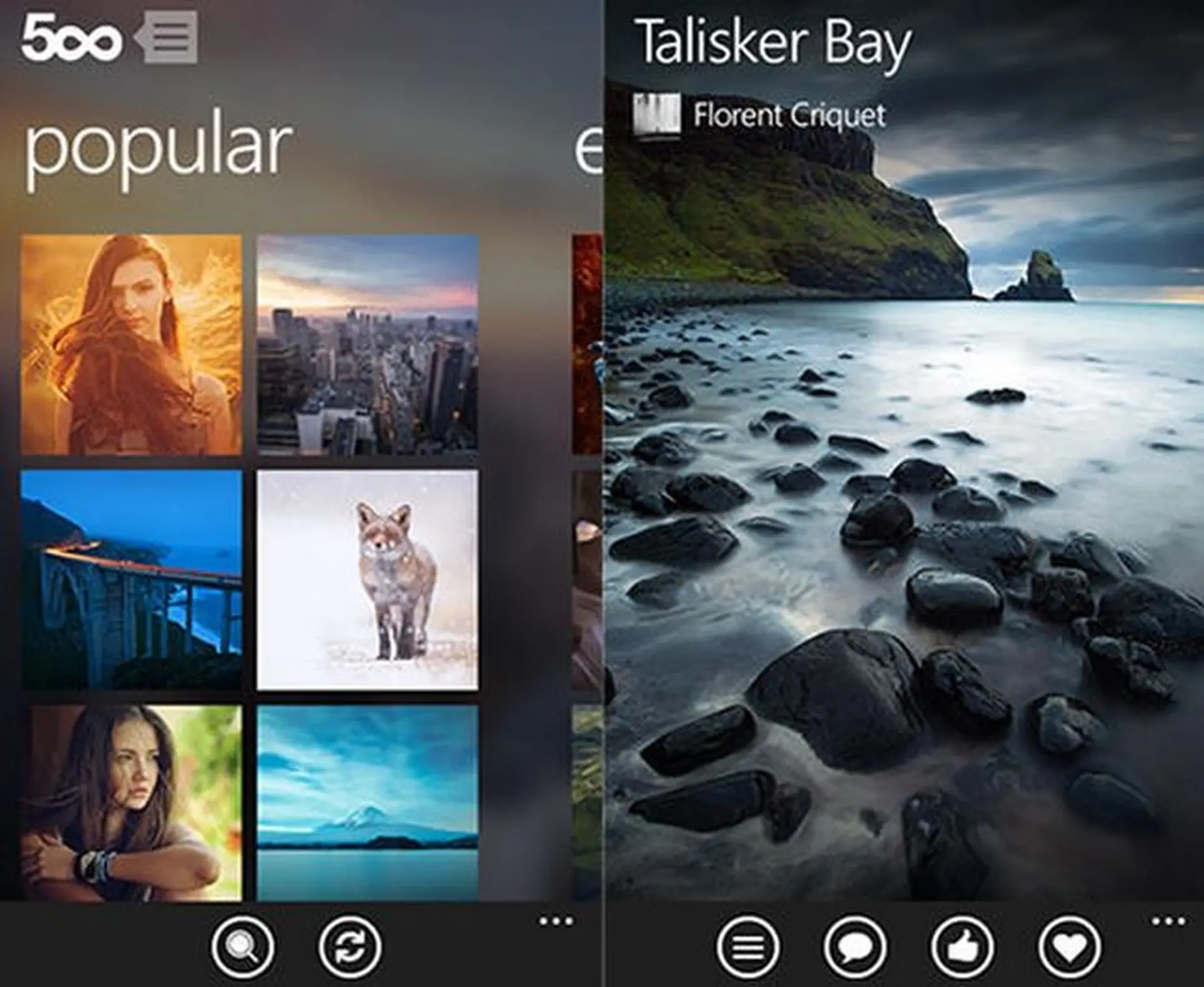1204x987 pixels.
Task: Switch to the partially visible next section
Action: point(588,149)
